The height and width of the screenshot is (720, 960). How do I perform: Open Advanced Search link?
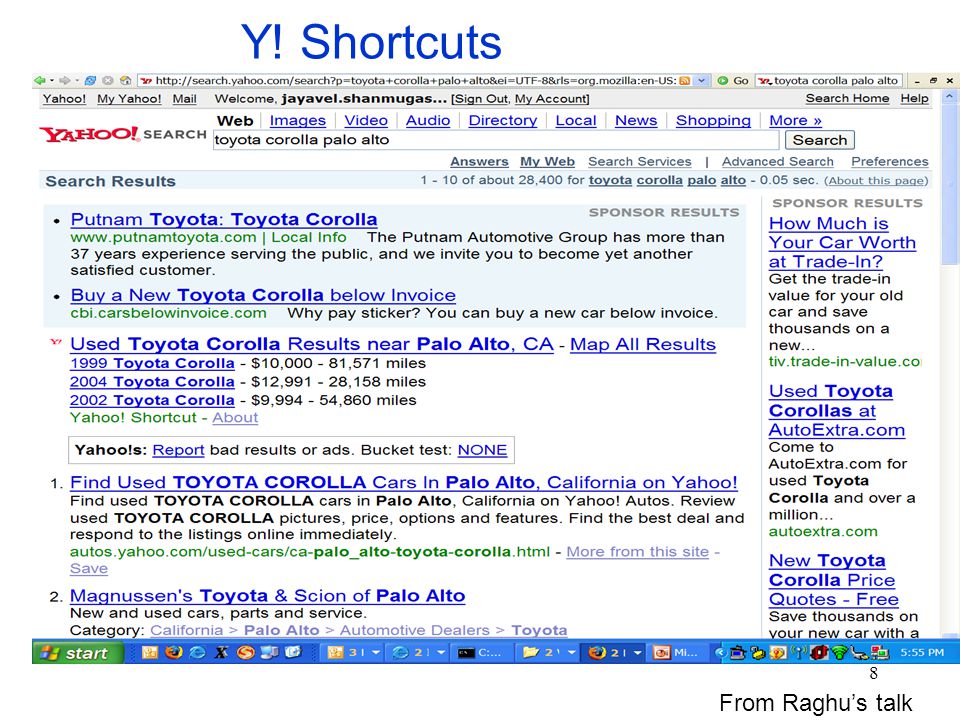778,162
